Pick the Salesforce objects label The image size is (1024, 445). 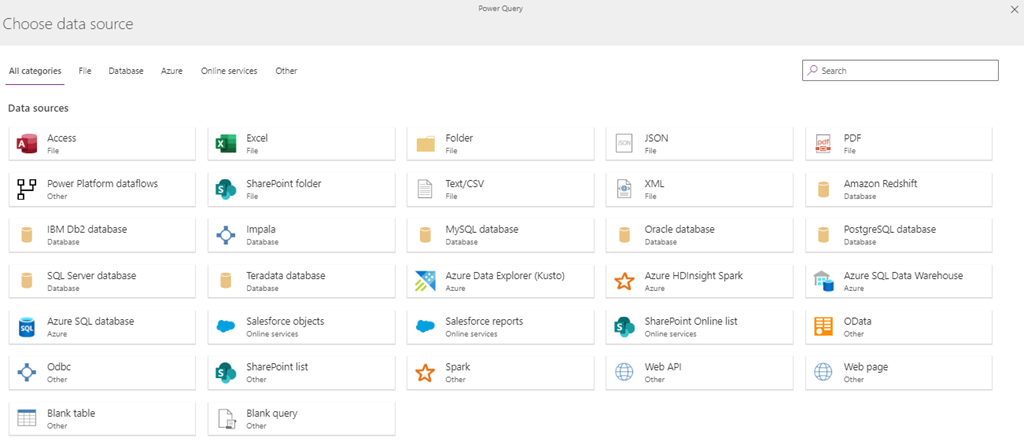pos(285,321)
